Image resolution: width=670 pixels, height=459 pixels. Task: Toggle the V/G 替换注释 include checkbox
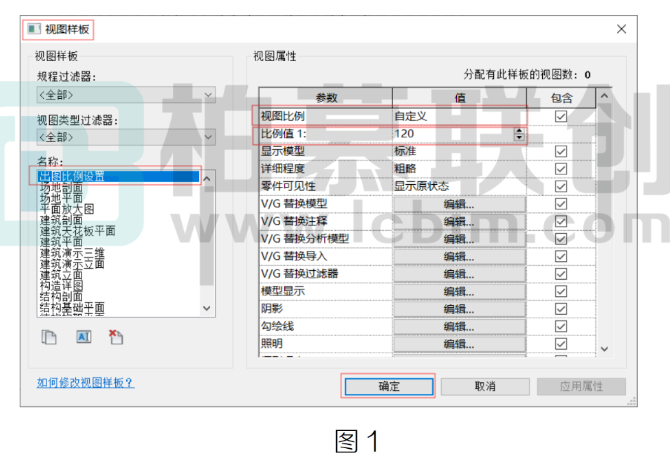[561, 221]
